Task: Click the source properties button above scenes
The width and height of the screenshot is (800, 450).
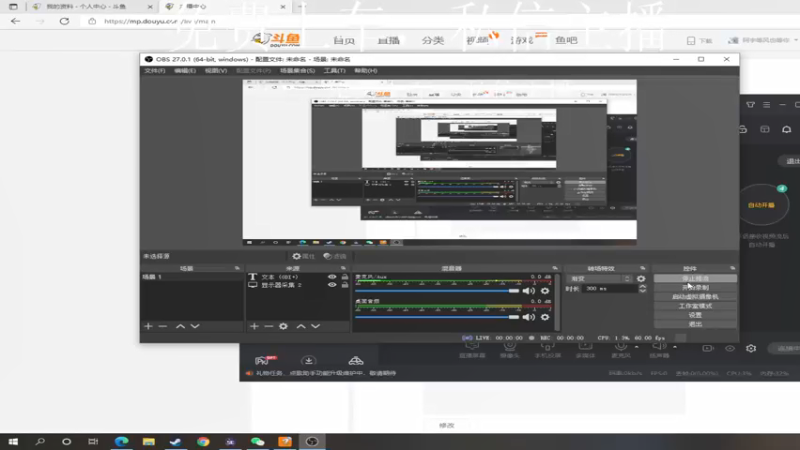Action: [x=304, y=256]
